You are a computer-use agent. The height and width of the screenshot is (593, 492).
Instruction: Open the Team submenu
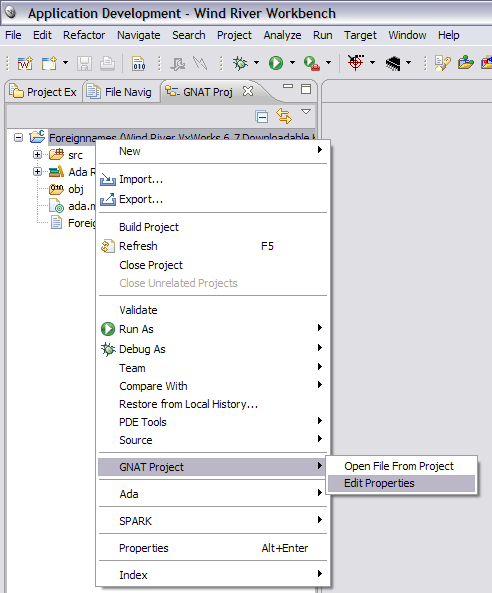click(x=213, y=368)
